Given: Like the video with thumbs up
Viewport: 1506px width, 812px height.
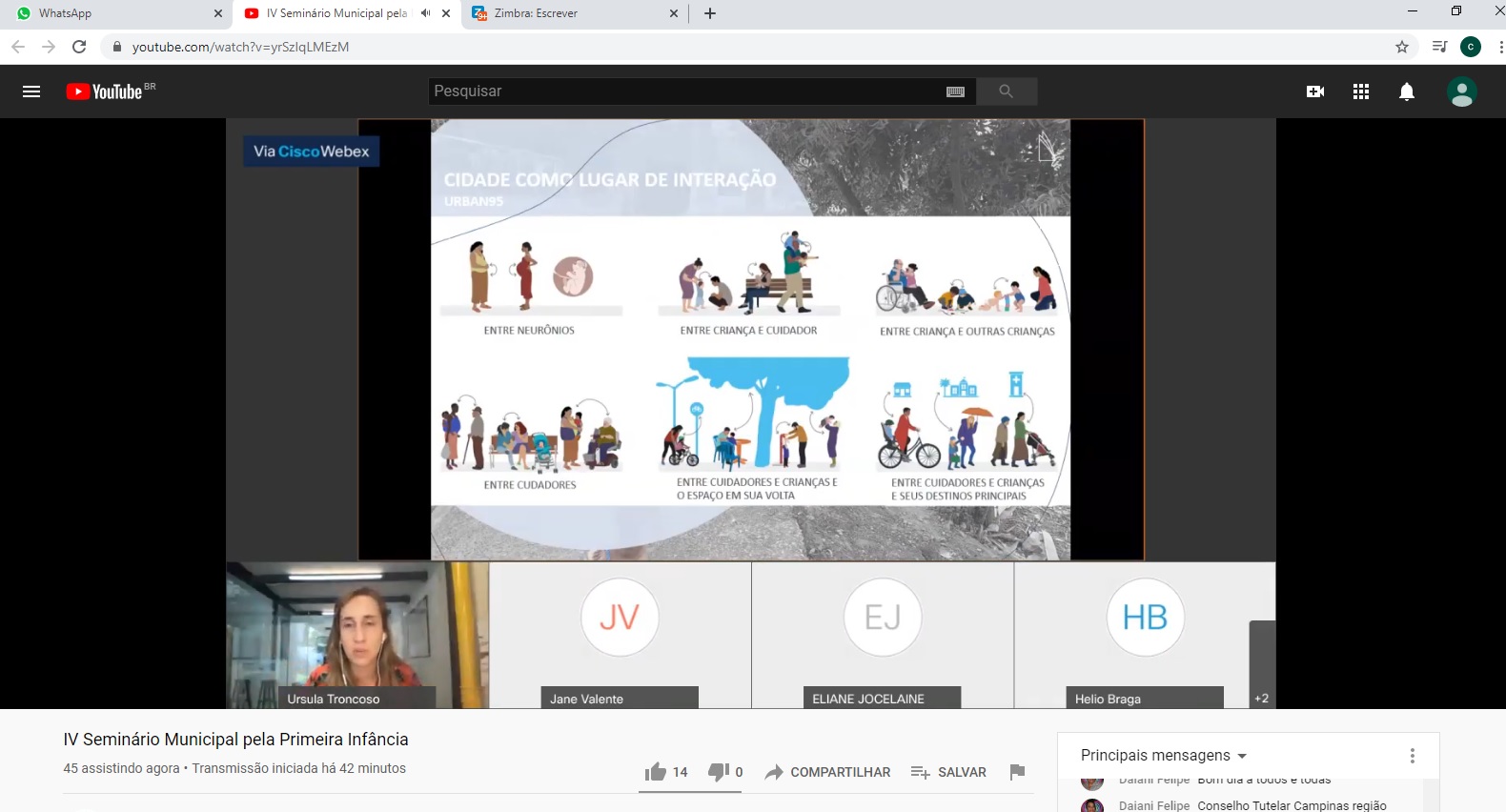Looking at the screenshot, I should point(655,772).
